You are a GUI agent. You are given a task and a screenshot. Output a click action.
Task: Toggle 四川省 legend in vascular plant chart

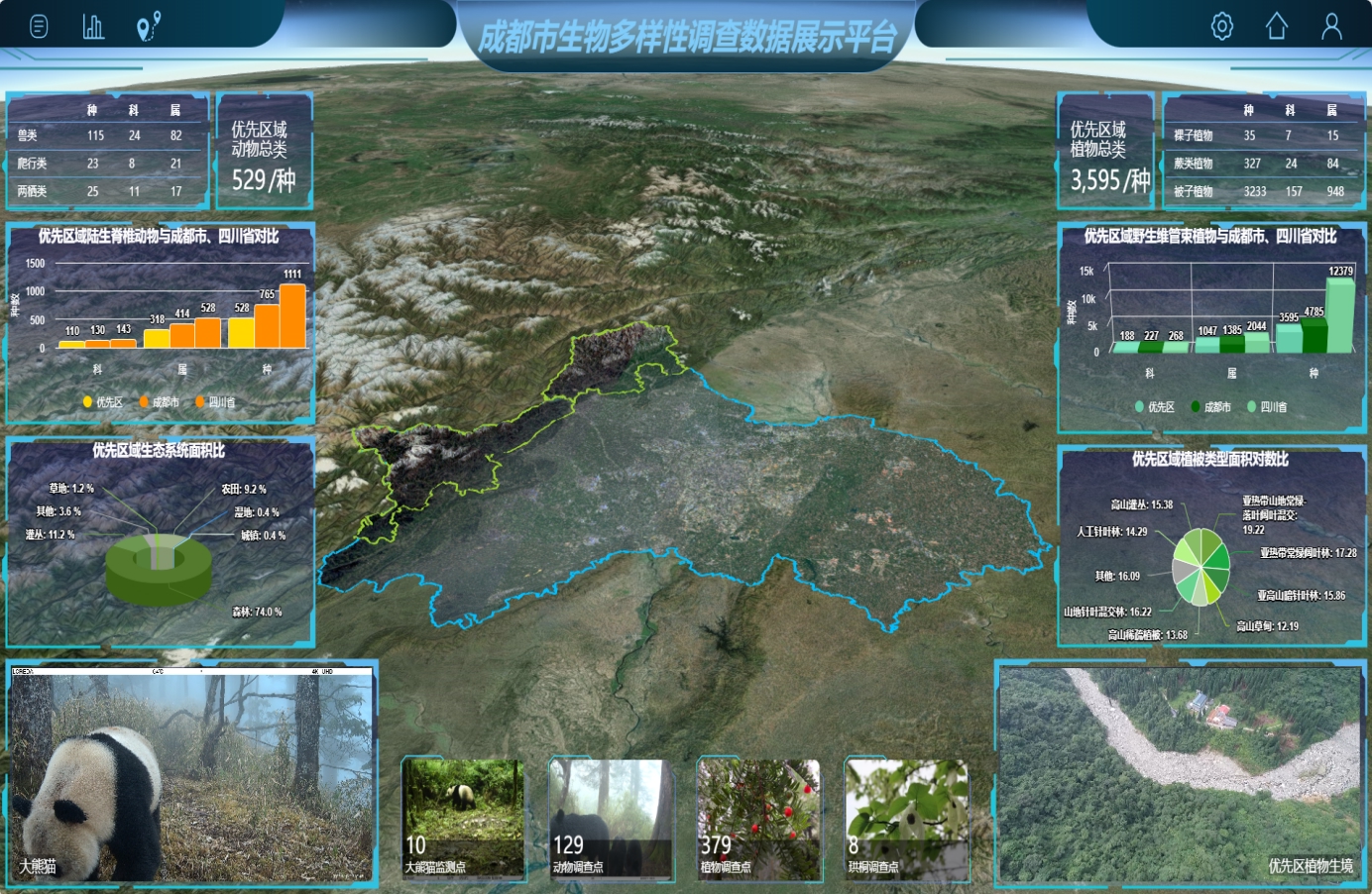tap(1267, 406)
